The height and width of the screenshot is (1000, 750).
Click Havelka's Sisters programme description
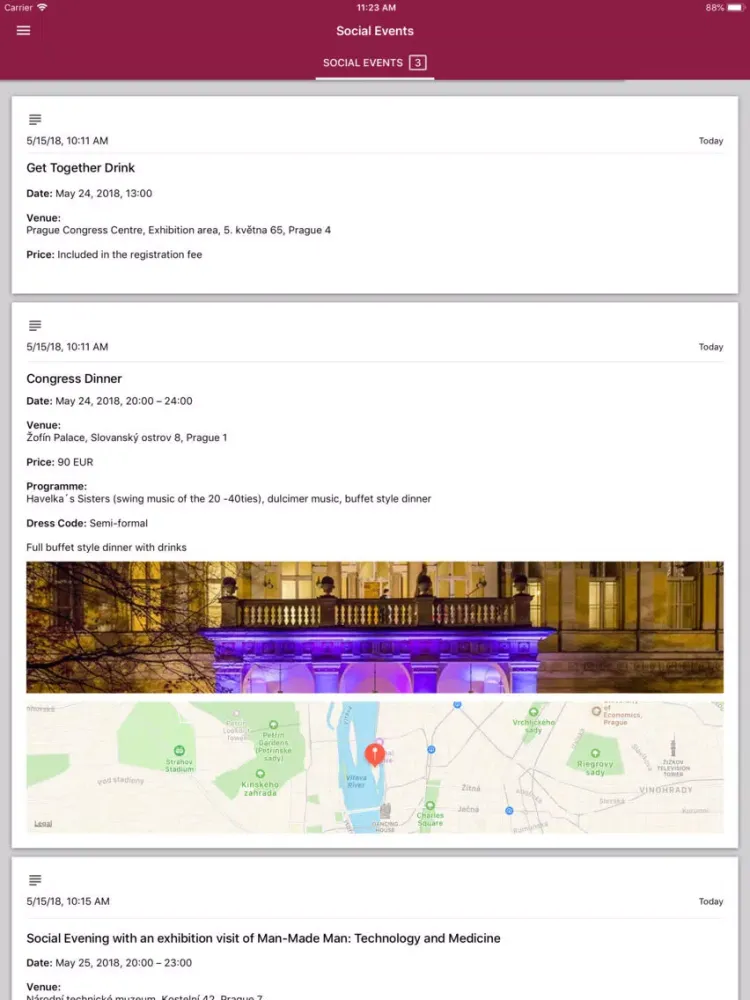[x=229, y=499]
